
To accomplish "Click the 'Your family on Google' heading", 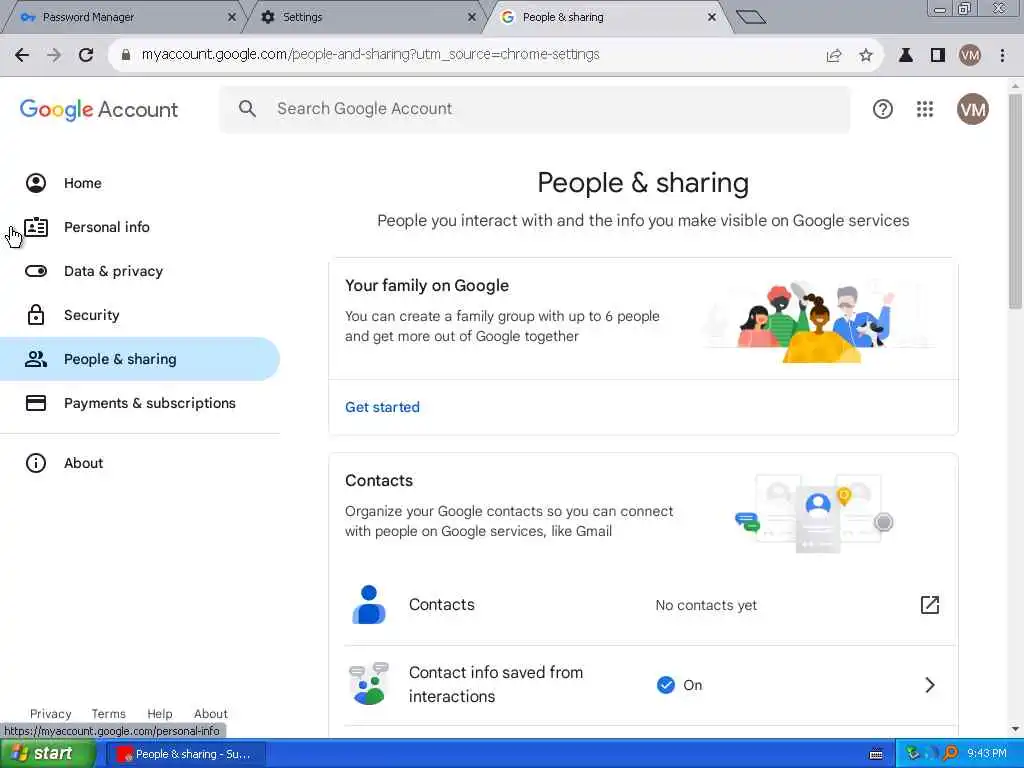I will click(x=426, y=285).
